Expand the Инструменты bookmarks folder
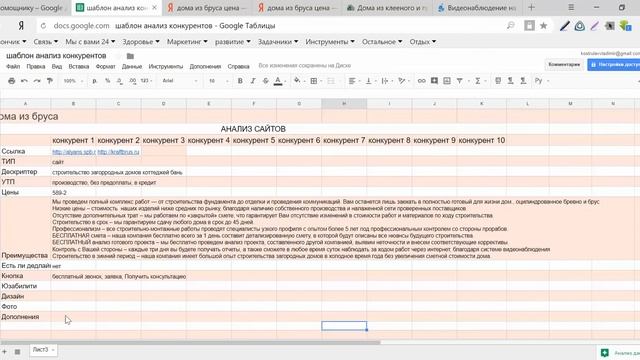The image size is (640, 360). pos(330,42)
